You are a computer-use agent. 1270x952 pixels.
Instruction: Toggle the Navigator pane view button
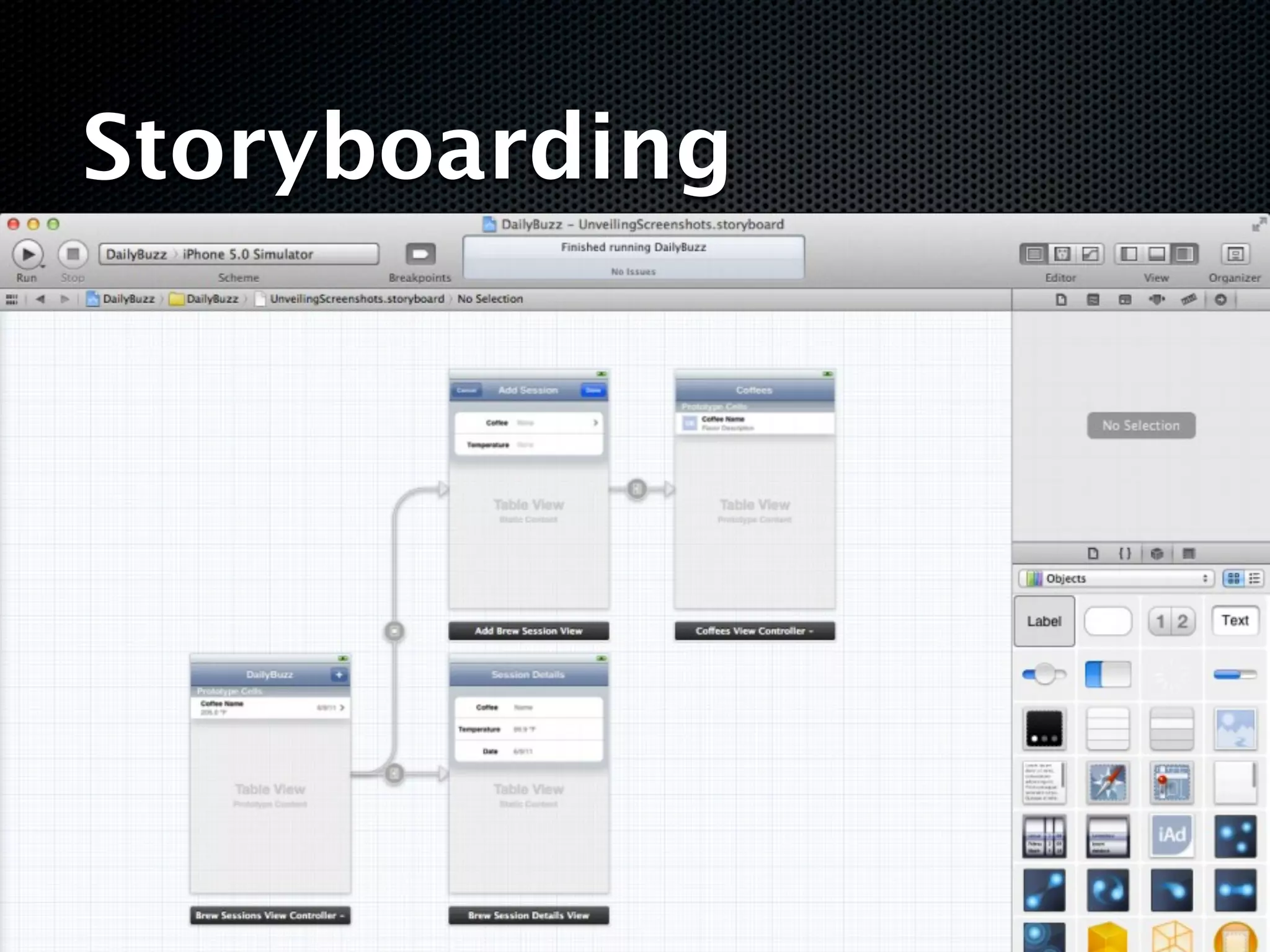(x=1129, y=254)
